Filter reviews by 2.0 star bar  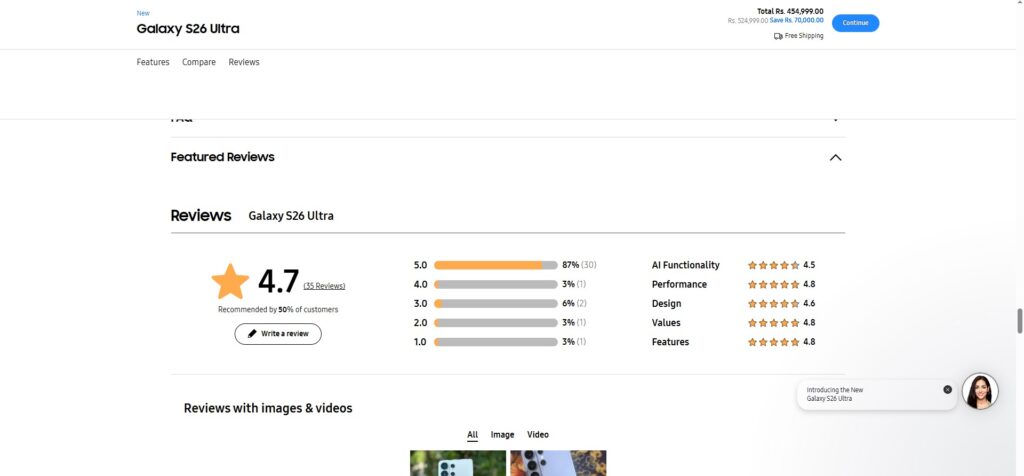tap(495, 323)
